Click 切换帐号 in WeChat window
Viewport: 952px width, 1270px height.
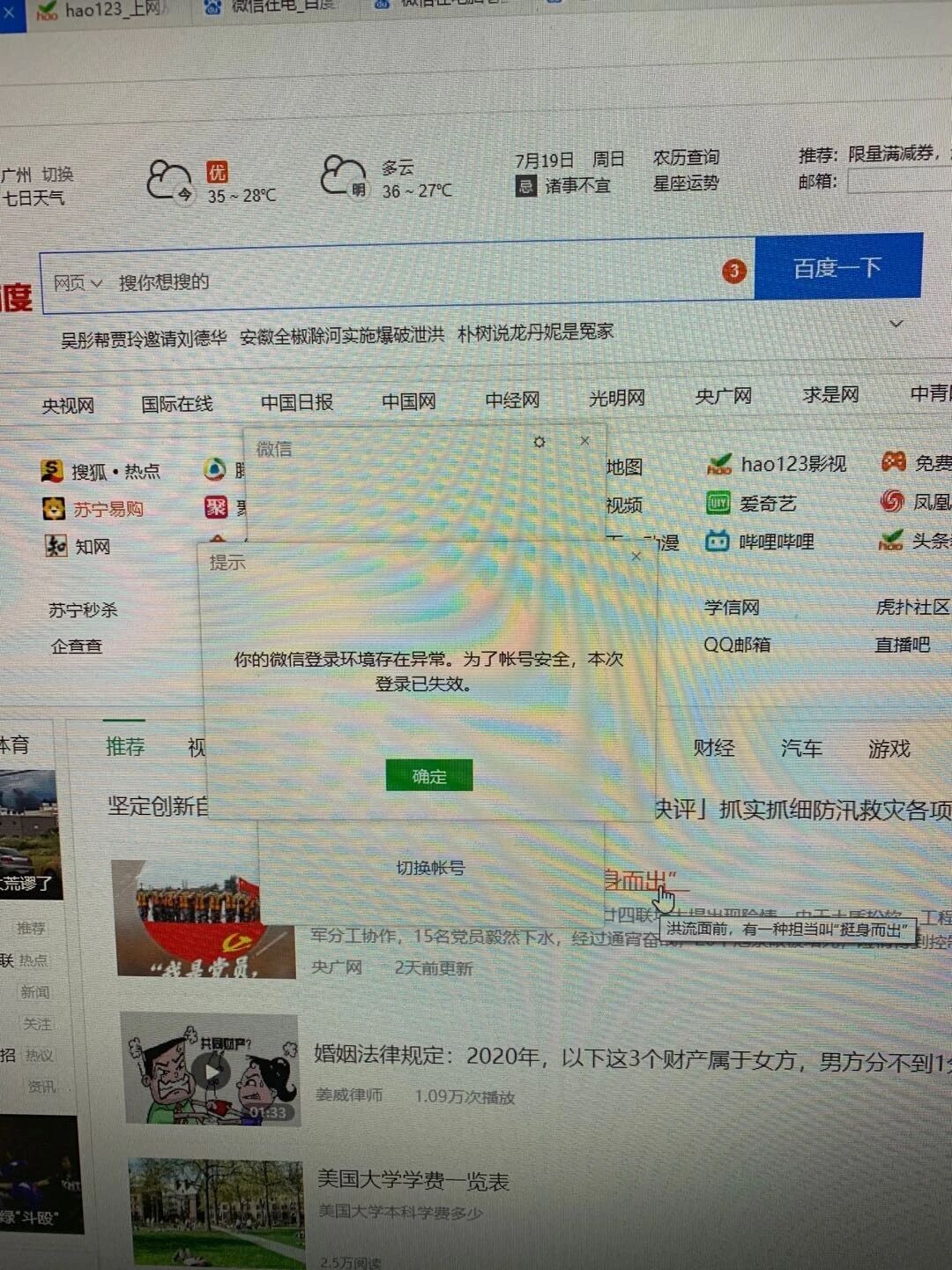430,868
